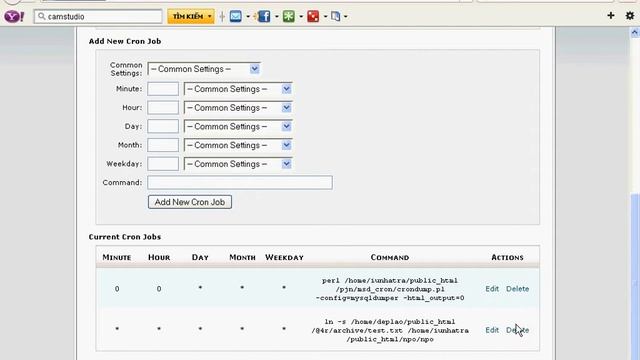Open the Weekday Common Settings dropdown
This screenshot has width=640, height=360.
click(x=238, y=164)
